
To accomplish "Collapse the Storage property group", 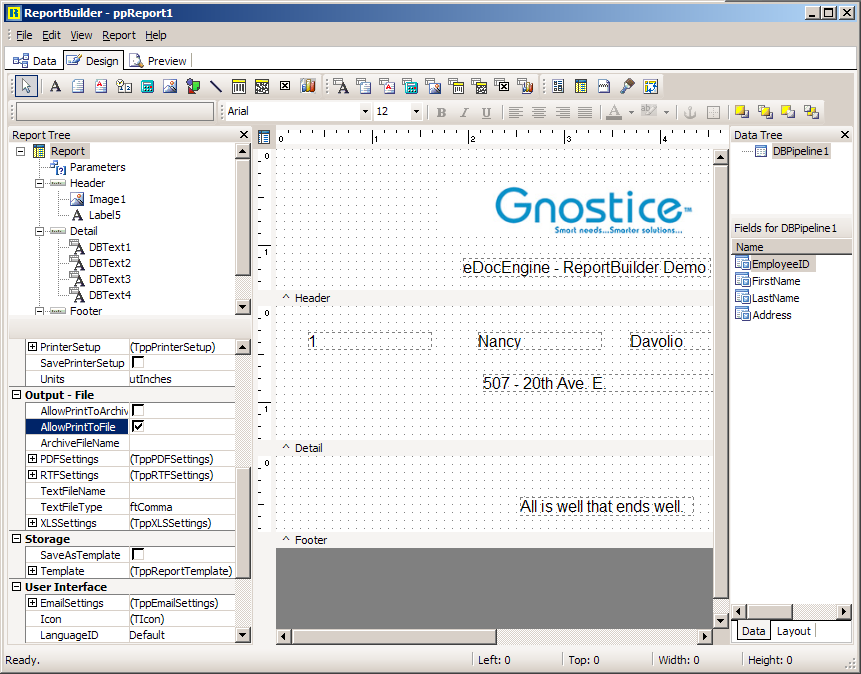I will tap(16, 538).
